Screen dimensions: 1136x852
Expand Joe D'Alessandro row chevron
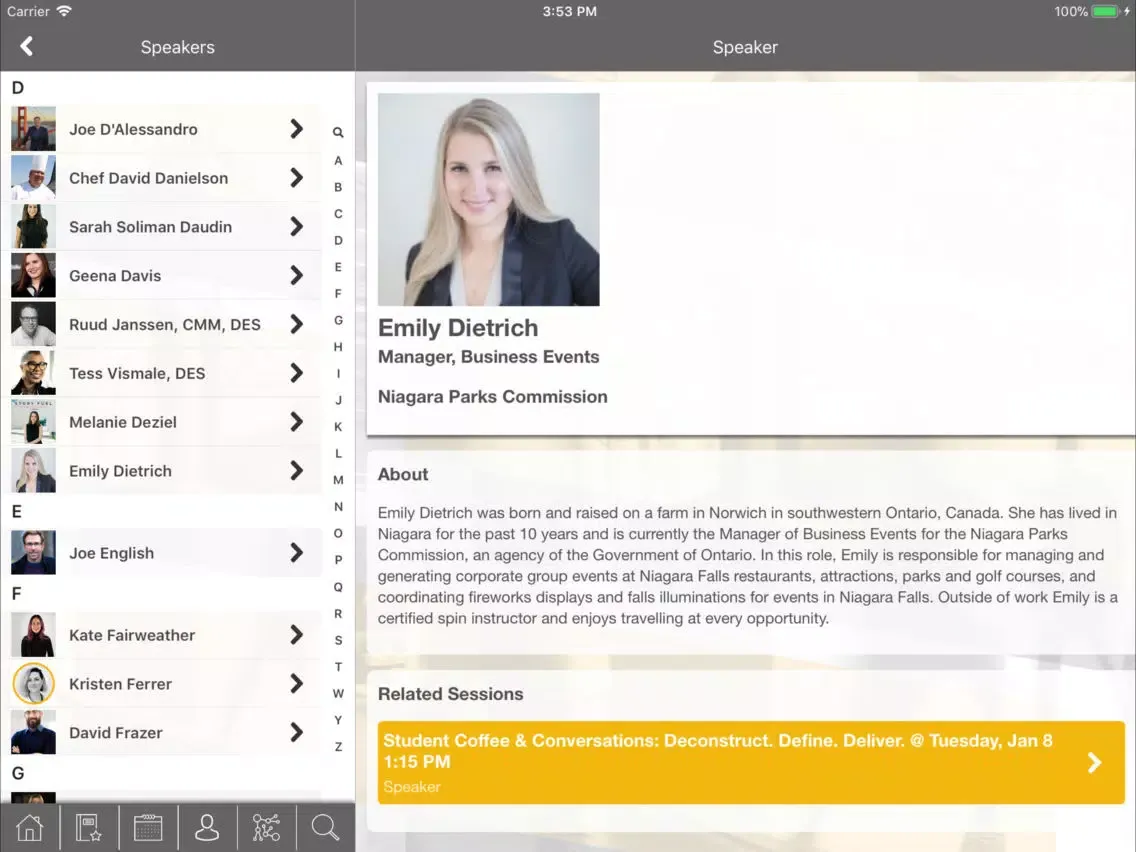coord(296,129)
